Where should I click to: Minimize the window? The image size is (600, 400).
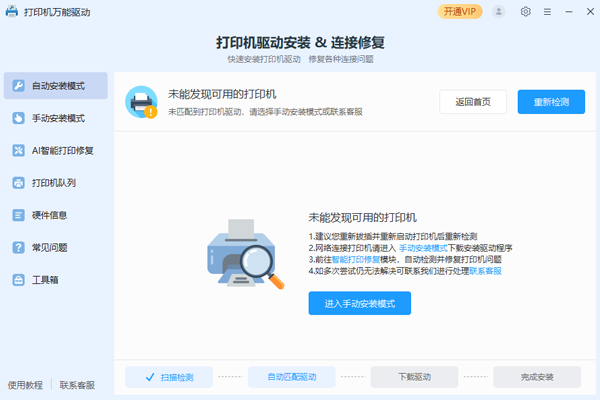569,12
